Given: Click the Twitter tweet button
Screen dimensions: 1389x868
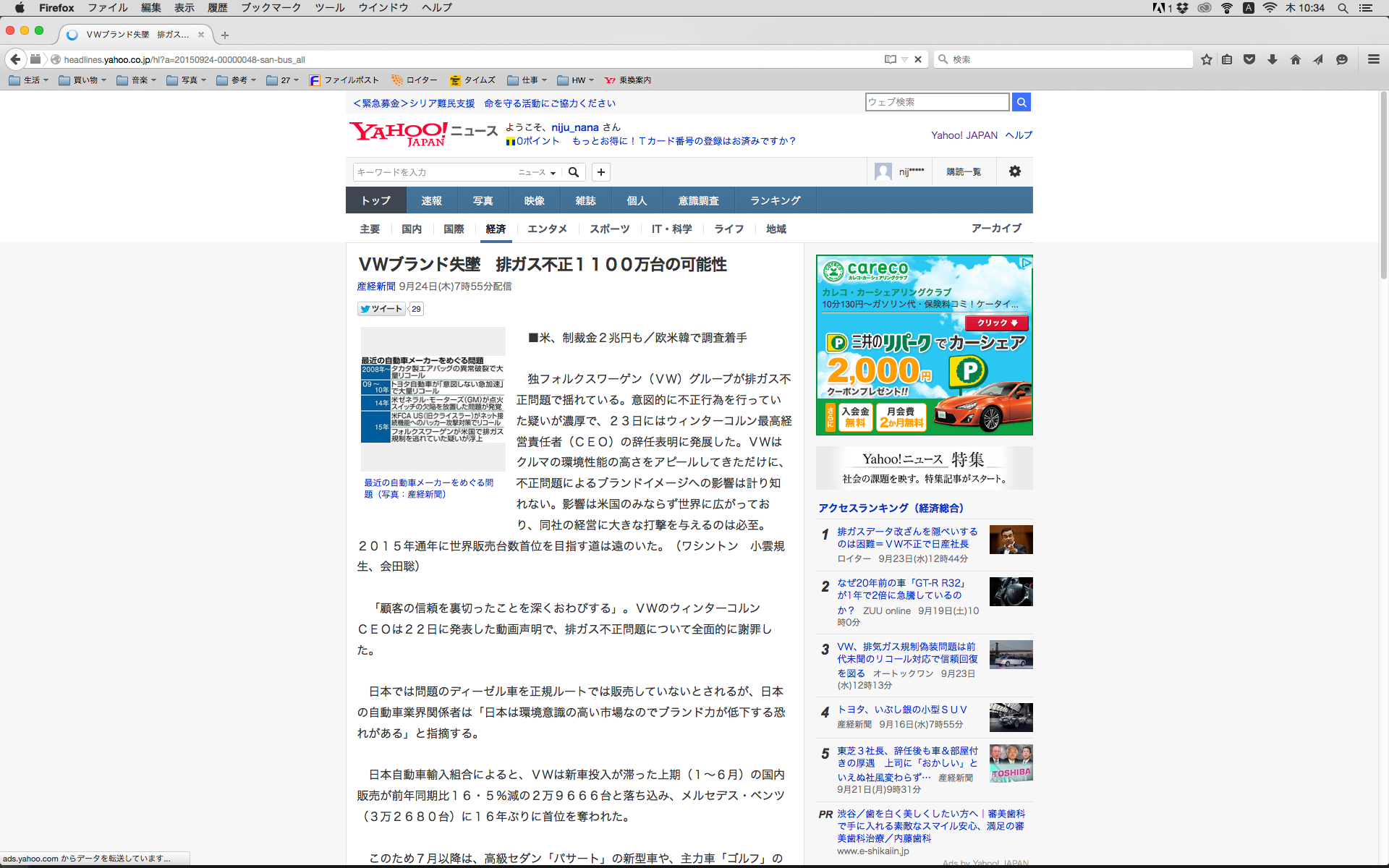Looking at the screenshot, I should pos(382,309).
